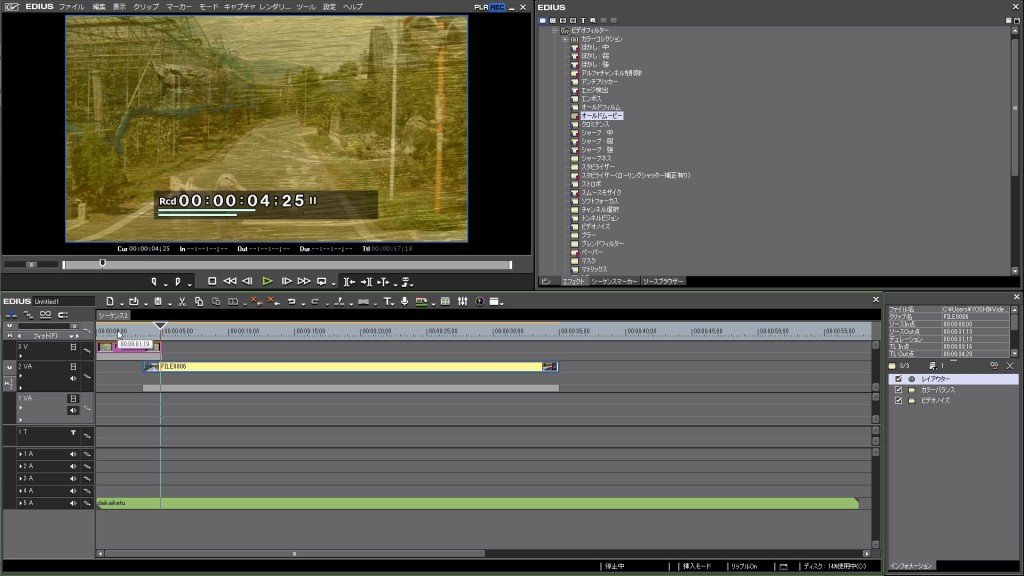The width and height of the screenshot is (1024, 576).
Task: Click the delete filter X icon in Information panel
Action: (x=1010, y=366)
